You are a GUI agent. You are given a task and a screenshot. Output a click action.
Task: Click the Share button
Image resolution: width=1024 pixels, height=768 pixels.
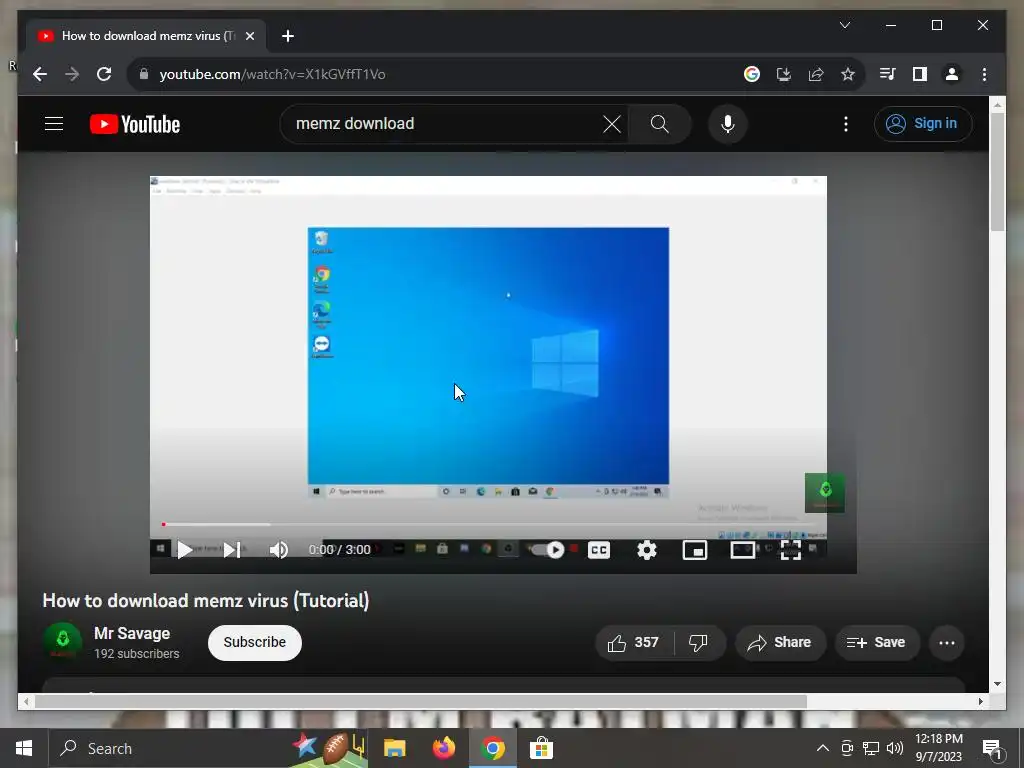(780, 643)
